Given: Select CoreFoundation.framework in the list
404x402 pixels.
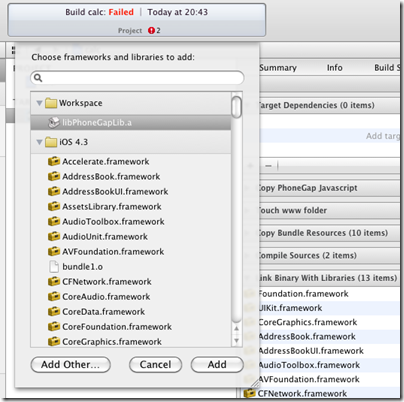Looking at the screenshot, I should click(x=131, y=327).
